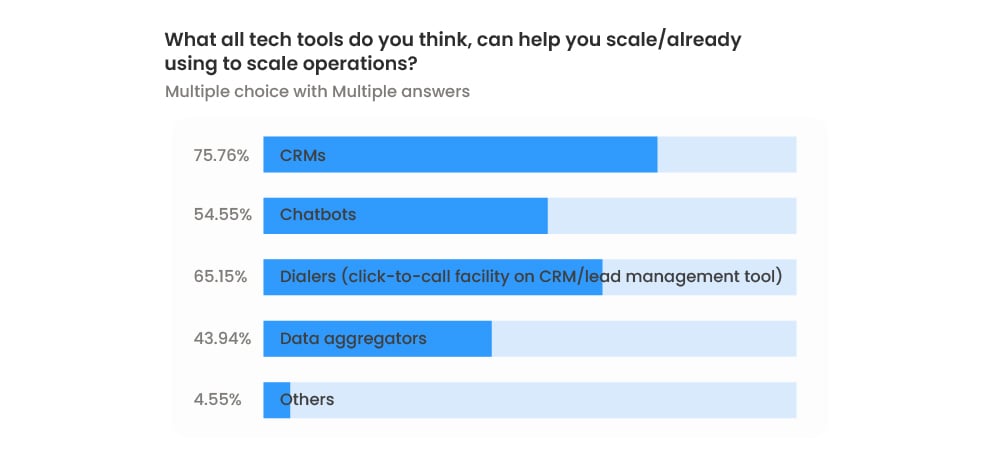Click dark blue fill right of Chatbots text
Viewport: 1000px width, 451px height.
coord(450,215)
